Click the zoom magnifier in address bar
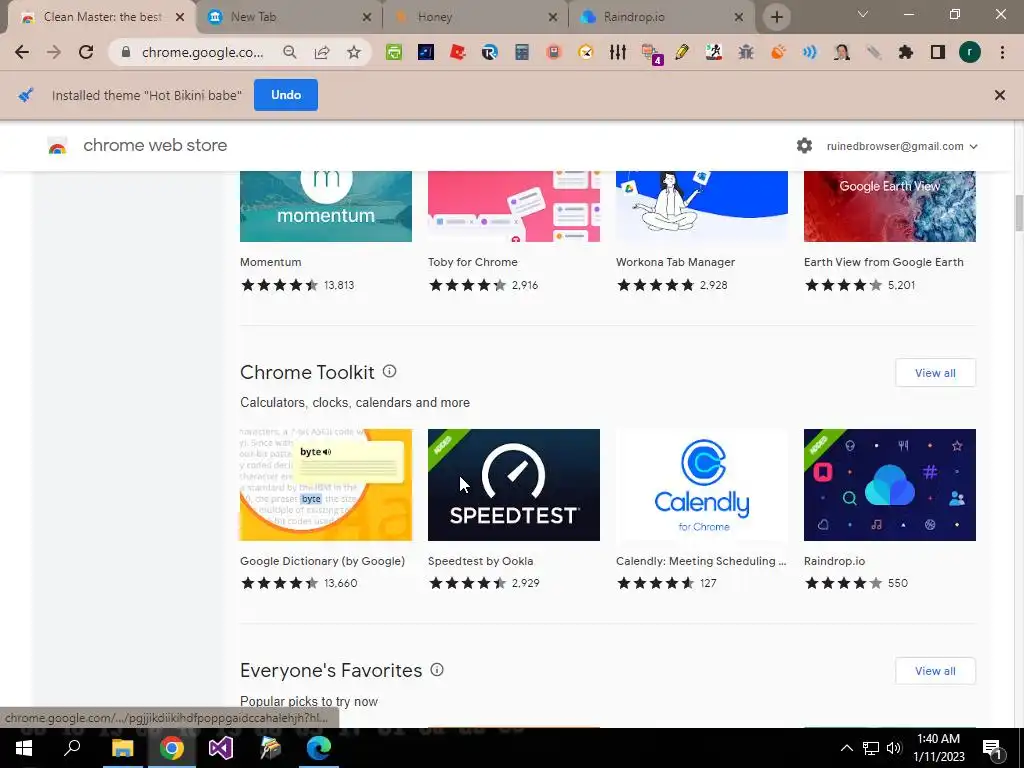The height and width of the screenshot is (768, 1024). pos(290,52)
